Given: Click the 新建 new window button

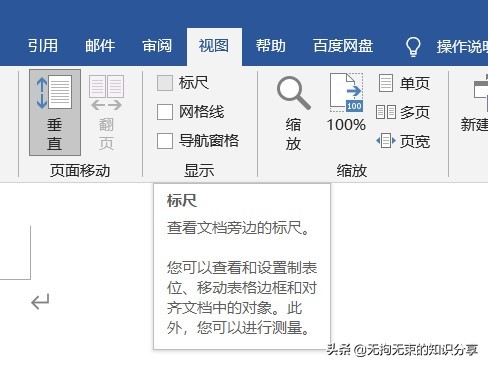Looking at the screenshot, I should (475, 103).
